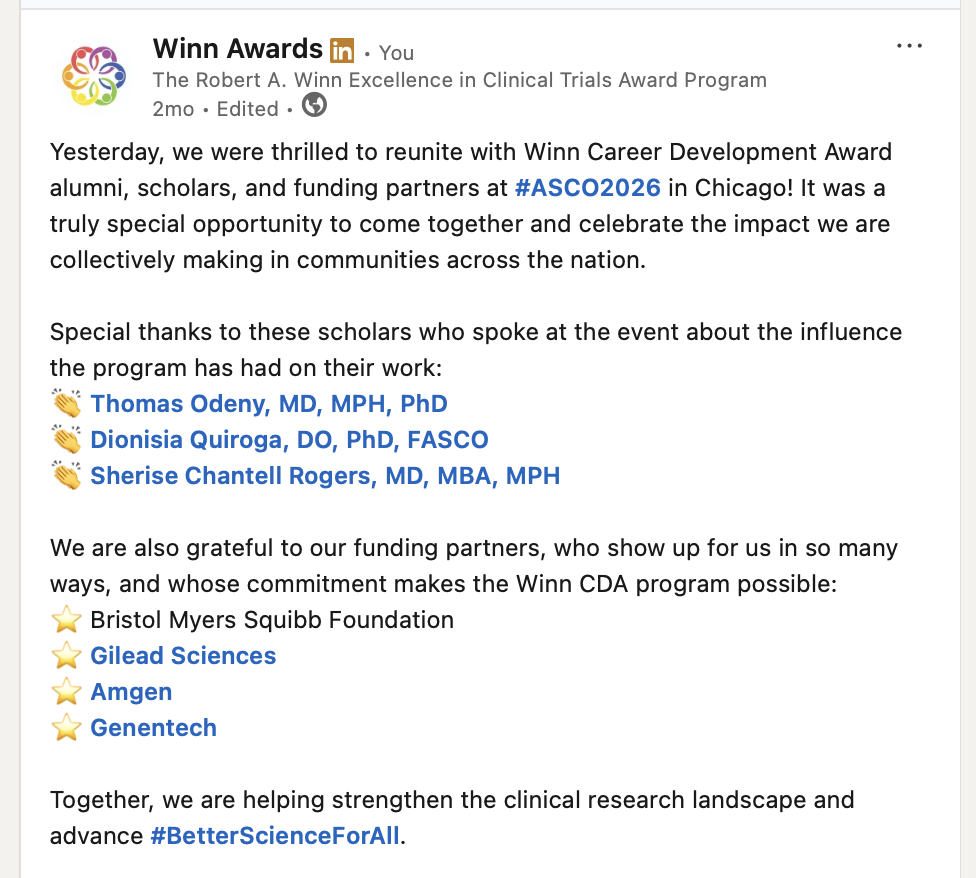Click the LinkedIn premium badge icon

(342, 50)
